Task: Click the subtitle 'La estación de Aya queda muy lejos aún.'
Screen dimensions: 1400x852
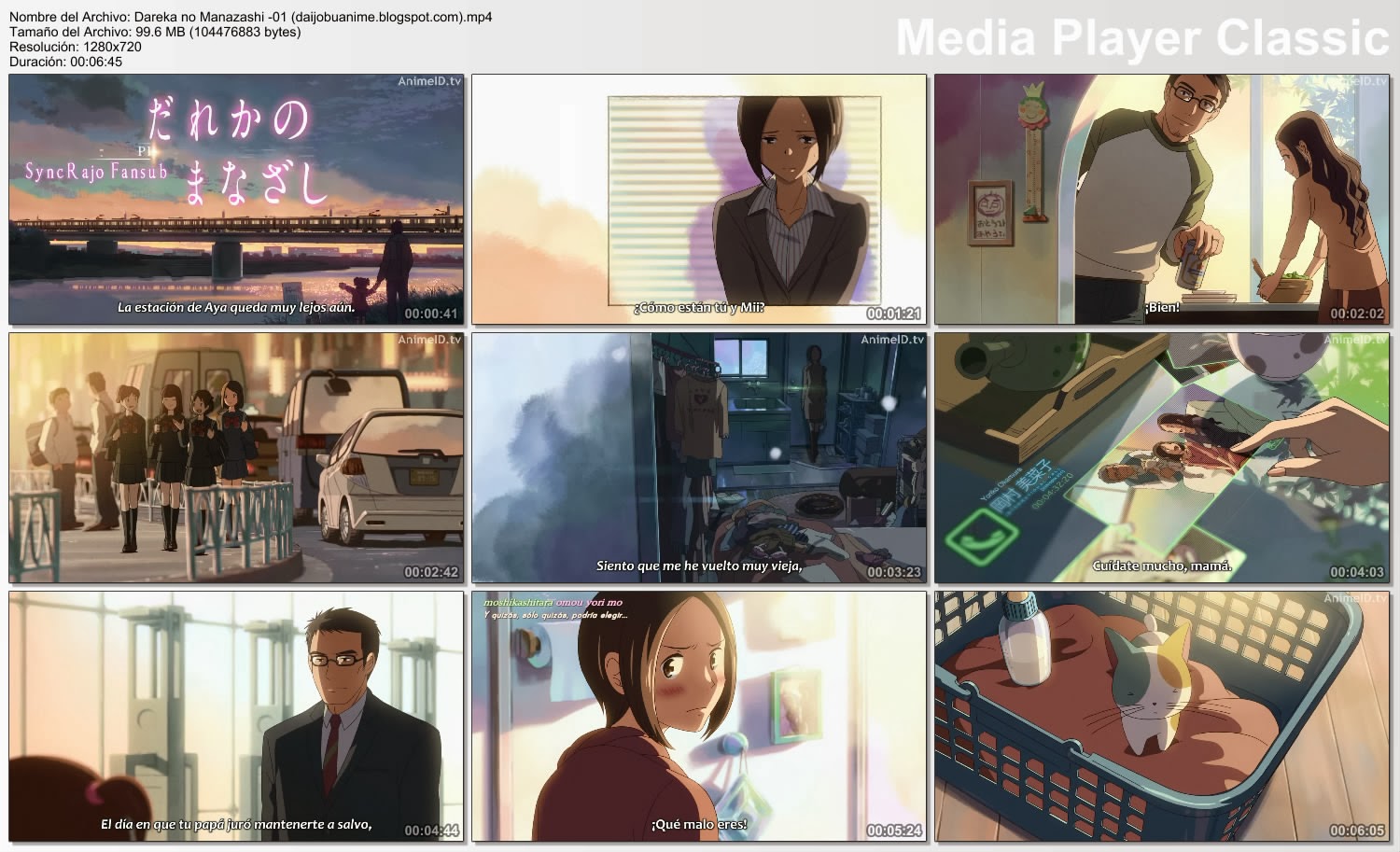Action: (x=236, y=307)
